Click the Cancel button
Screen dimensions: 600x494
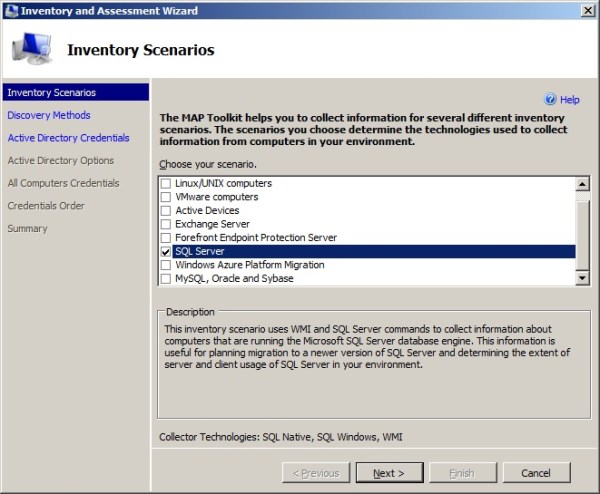(537, 472)
